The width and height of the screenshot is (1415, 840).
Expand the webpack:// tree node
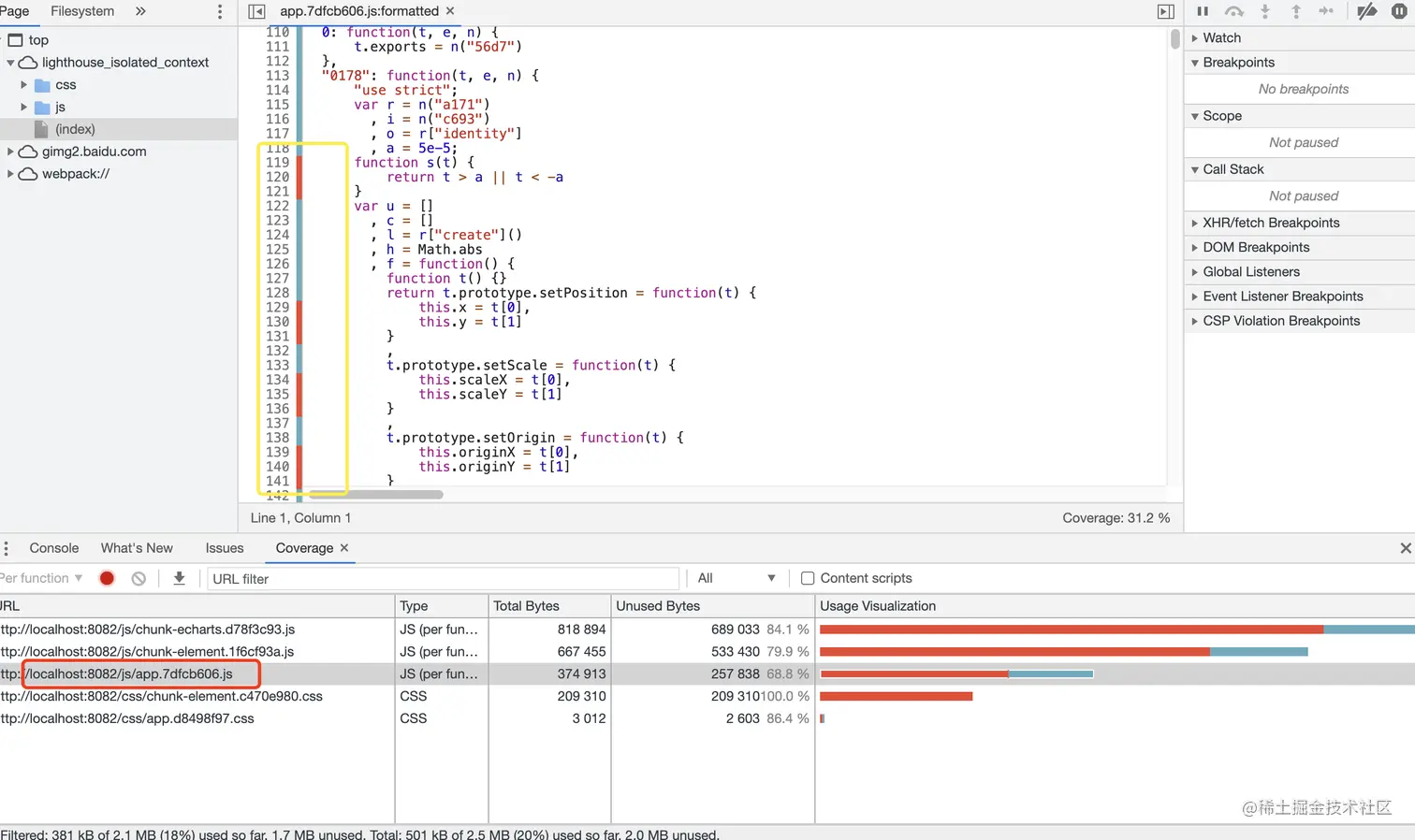pyautogui.click(x=10, y=174)
